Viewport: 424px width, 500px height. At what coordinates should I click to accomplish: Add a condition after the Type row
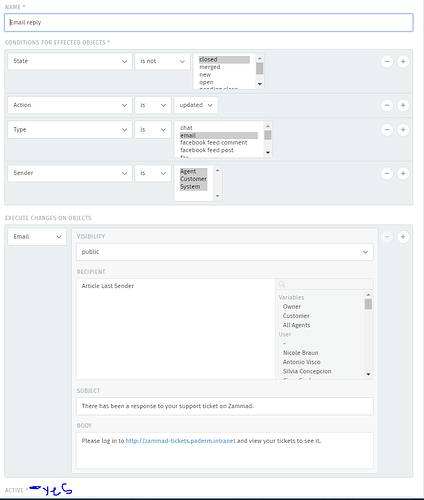pos(403,130)
